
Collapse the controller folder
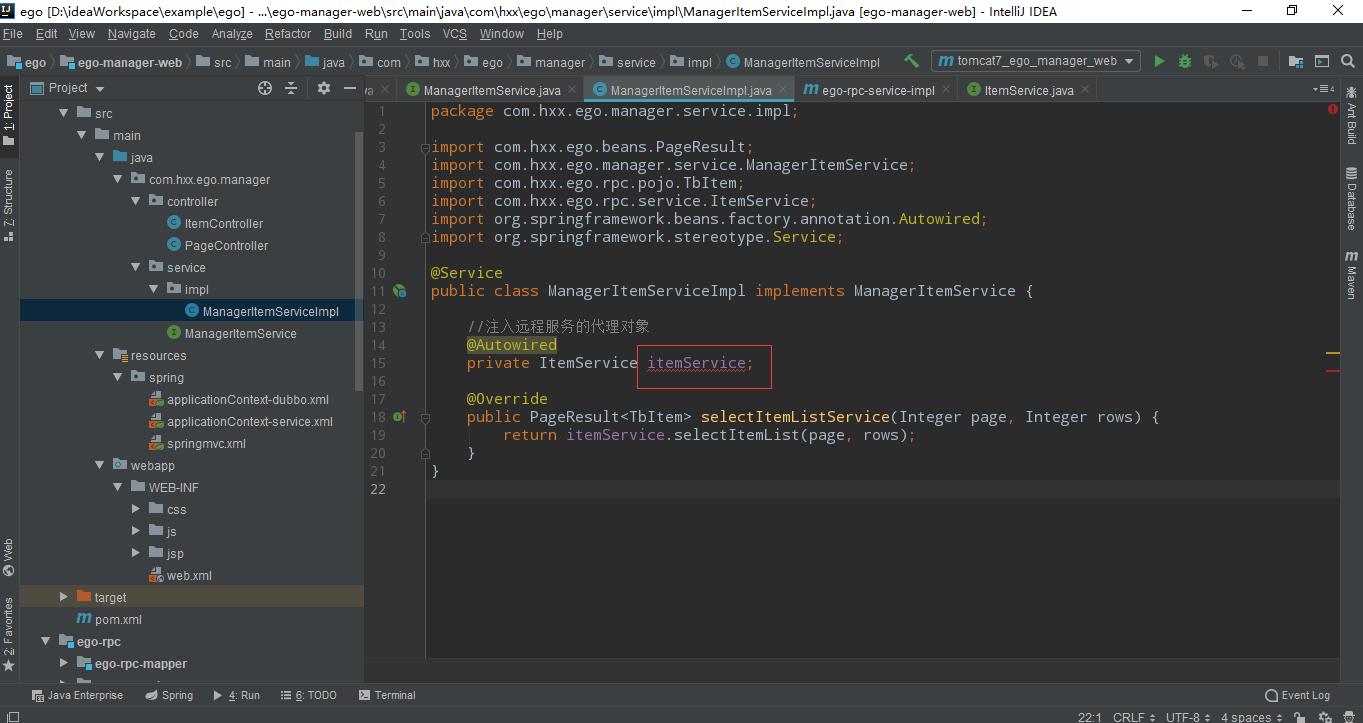click(137, 201)
